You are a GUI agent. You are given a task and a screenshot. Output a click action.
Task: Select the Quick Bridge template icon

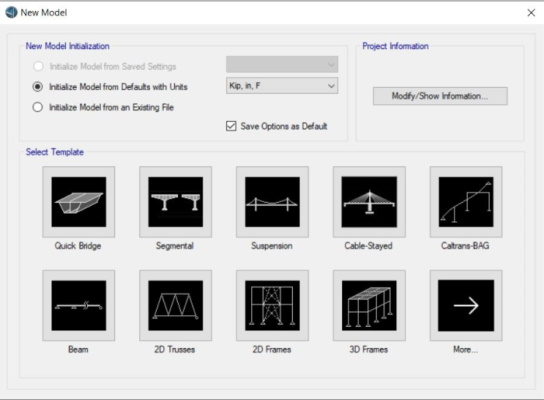point(79,202)
